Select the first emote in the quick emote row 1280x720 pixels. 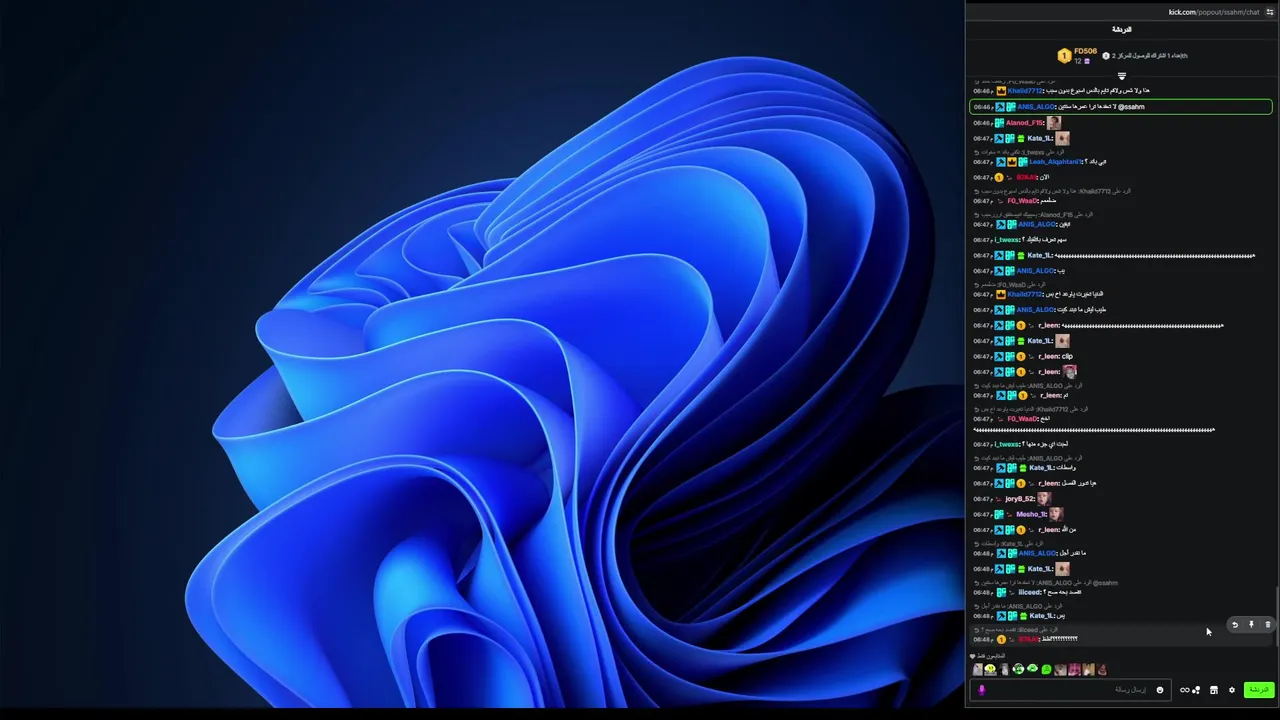point(977,669)
